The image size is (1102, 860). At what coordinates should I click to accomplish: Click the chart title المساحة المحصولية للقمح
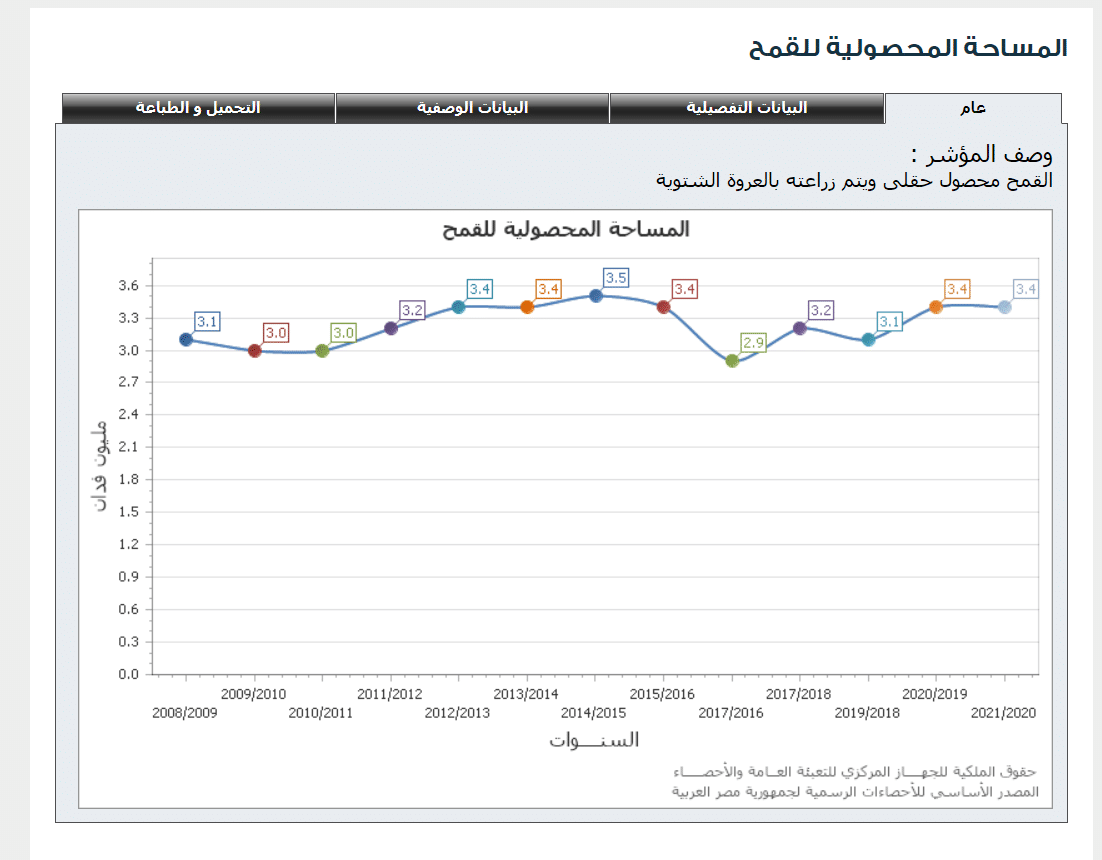(x=566, y=230)
